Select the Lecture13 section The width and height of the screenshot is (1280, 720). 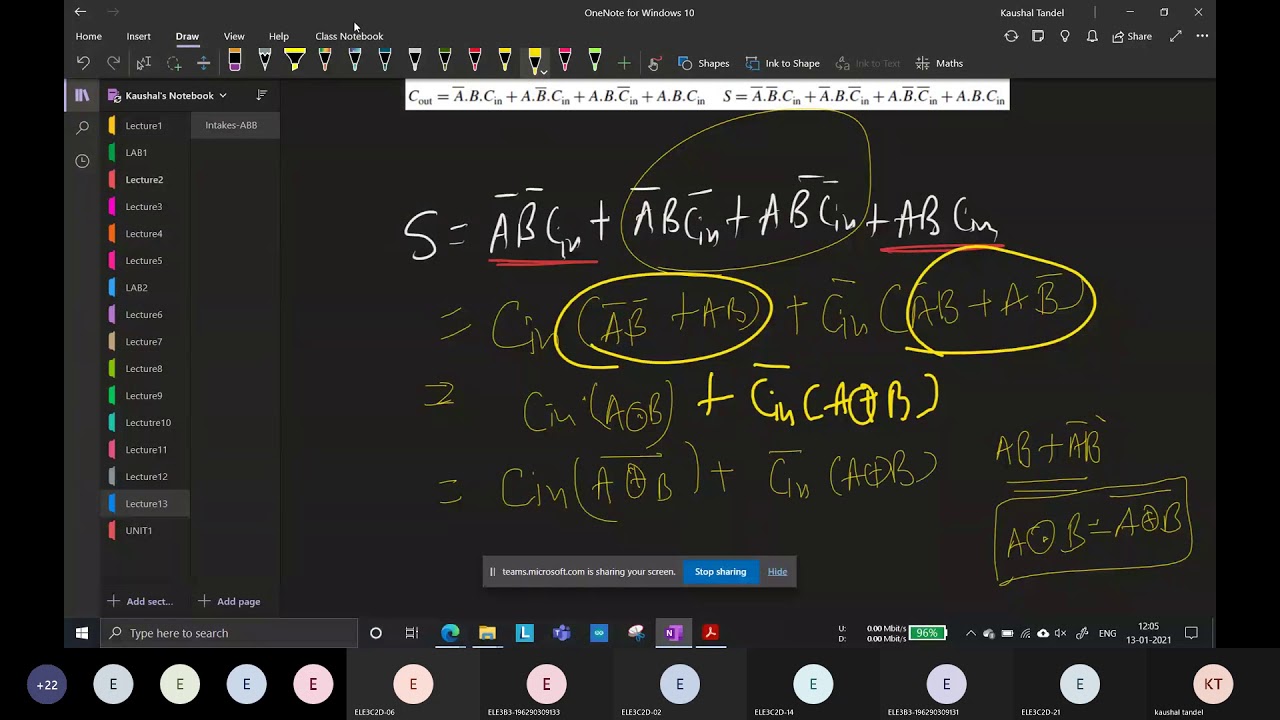144,503
